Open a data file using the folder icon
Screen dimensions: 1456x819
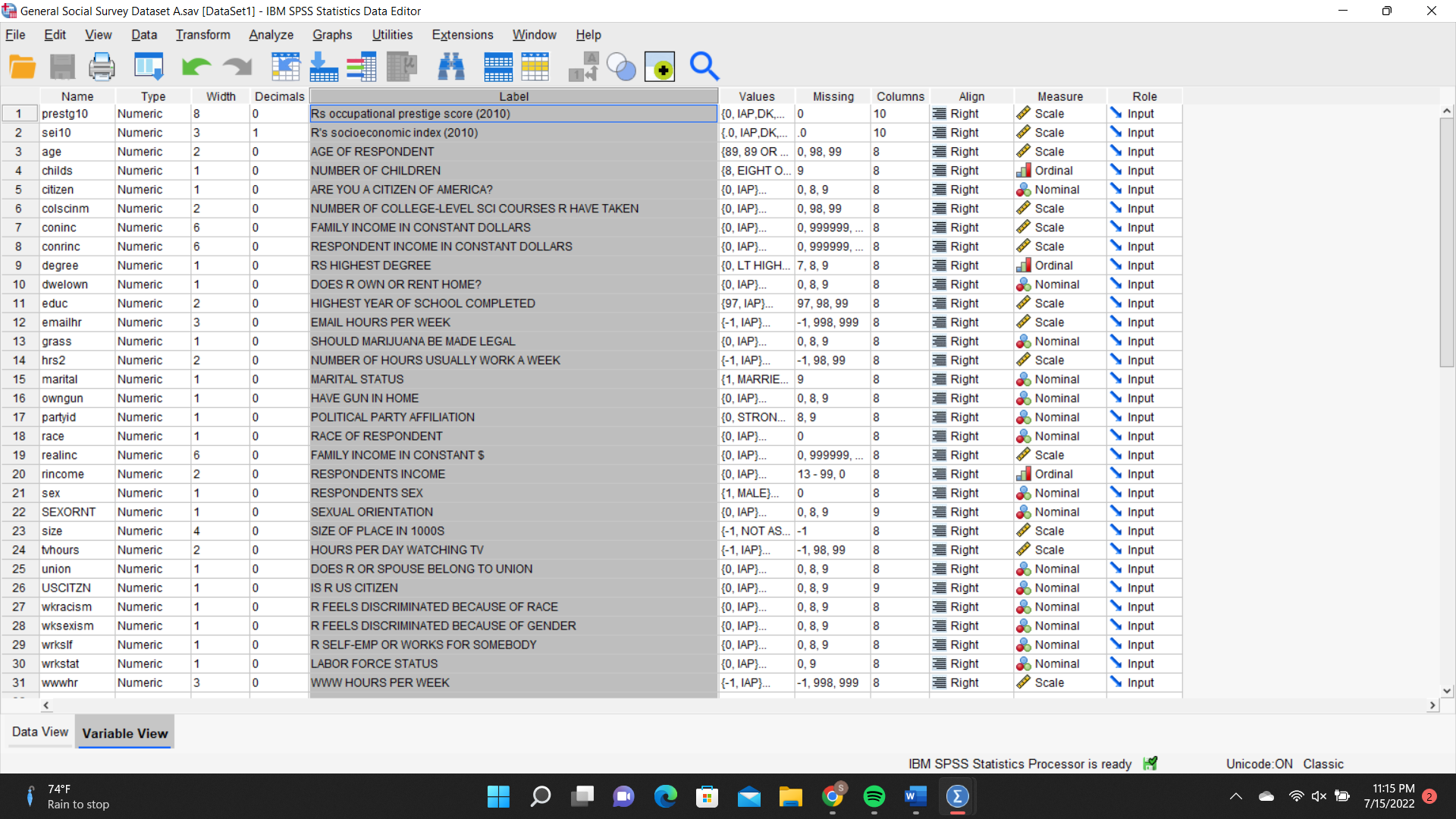pos(22,67)
